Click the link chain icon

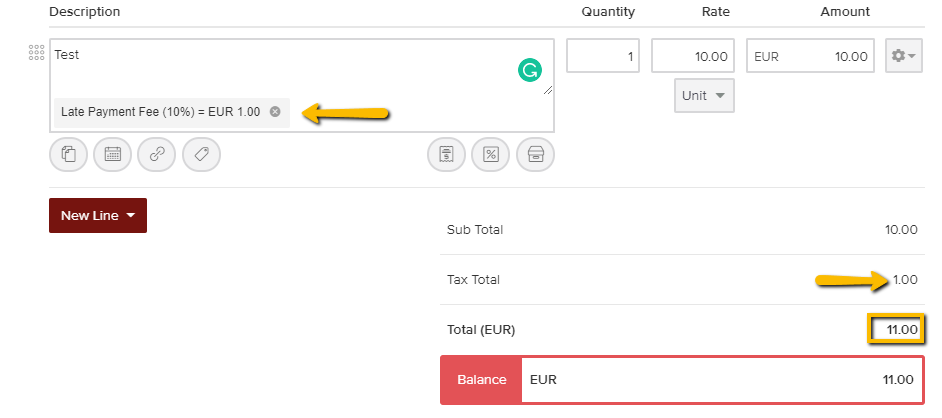click(157, 154)
